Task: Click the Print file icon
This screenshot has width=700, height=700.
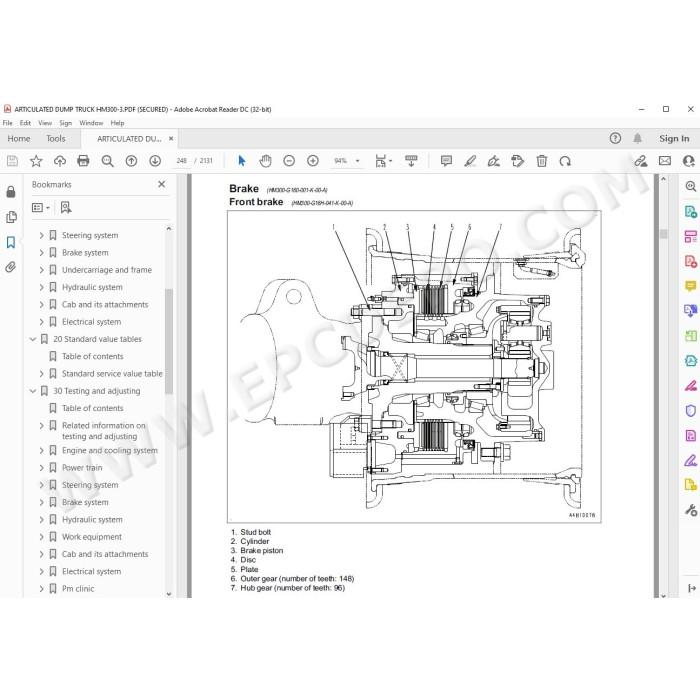Action: click(83, 161)
